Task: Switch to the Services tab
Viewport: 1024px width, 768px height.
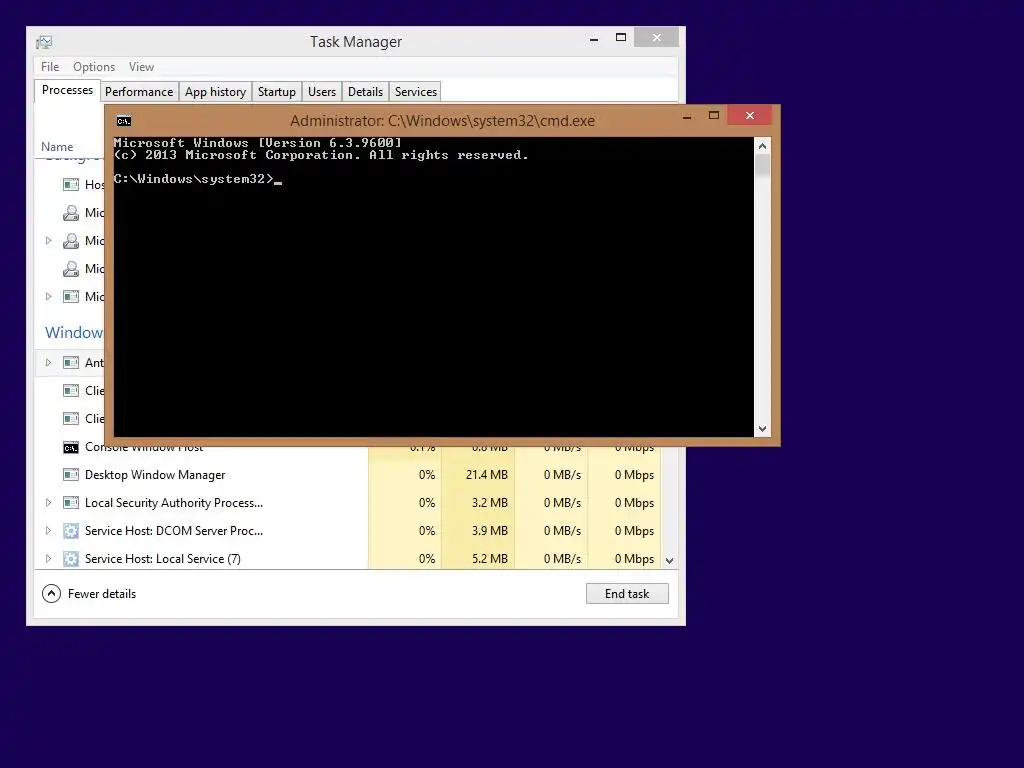Action: click(415, 92)
